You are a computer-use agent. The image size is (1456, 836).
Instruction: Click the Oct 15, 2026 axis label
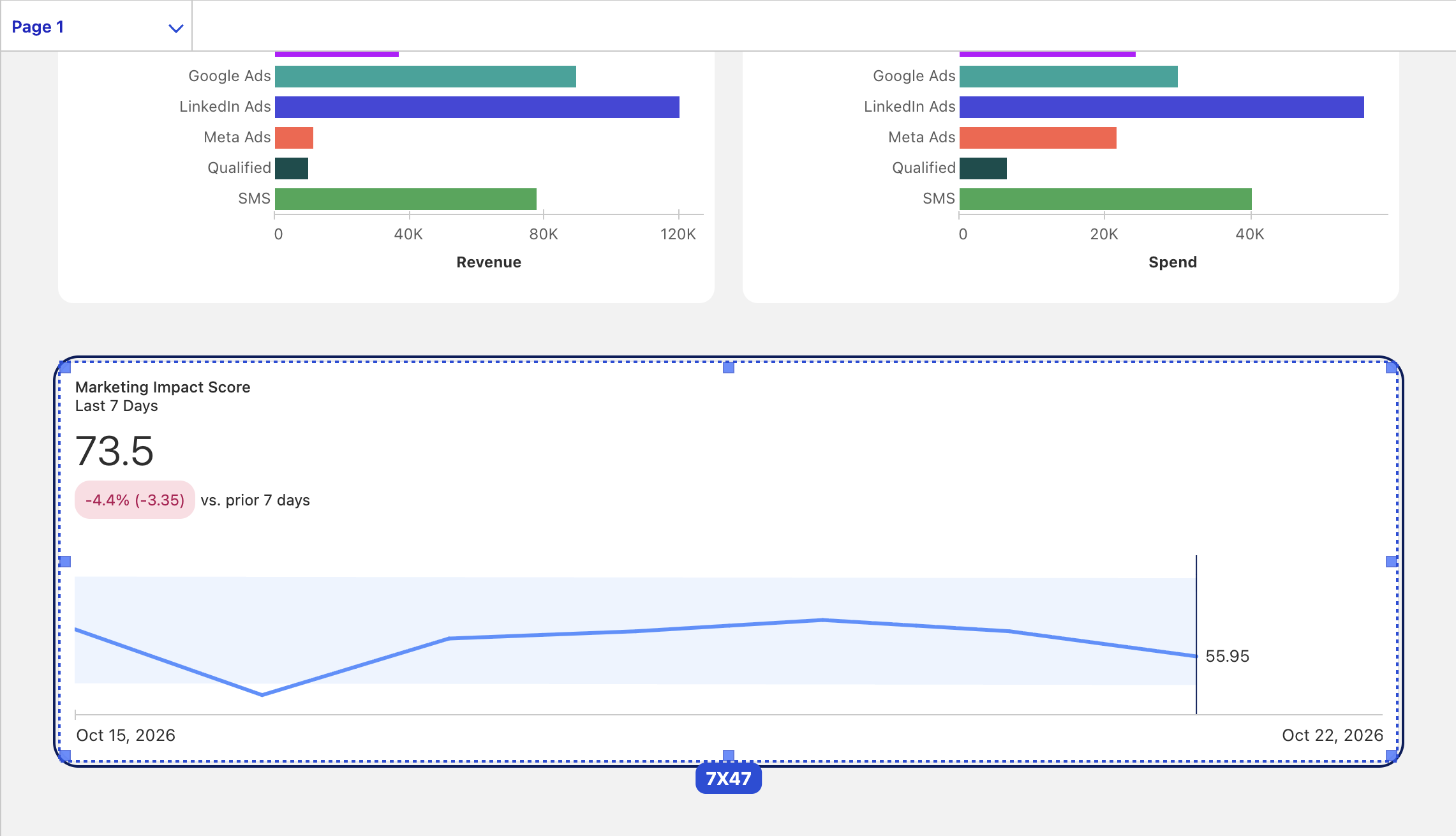126,735
